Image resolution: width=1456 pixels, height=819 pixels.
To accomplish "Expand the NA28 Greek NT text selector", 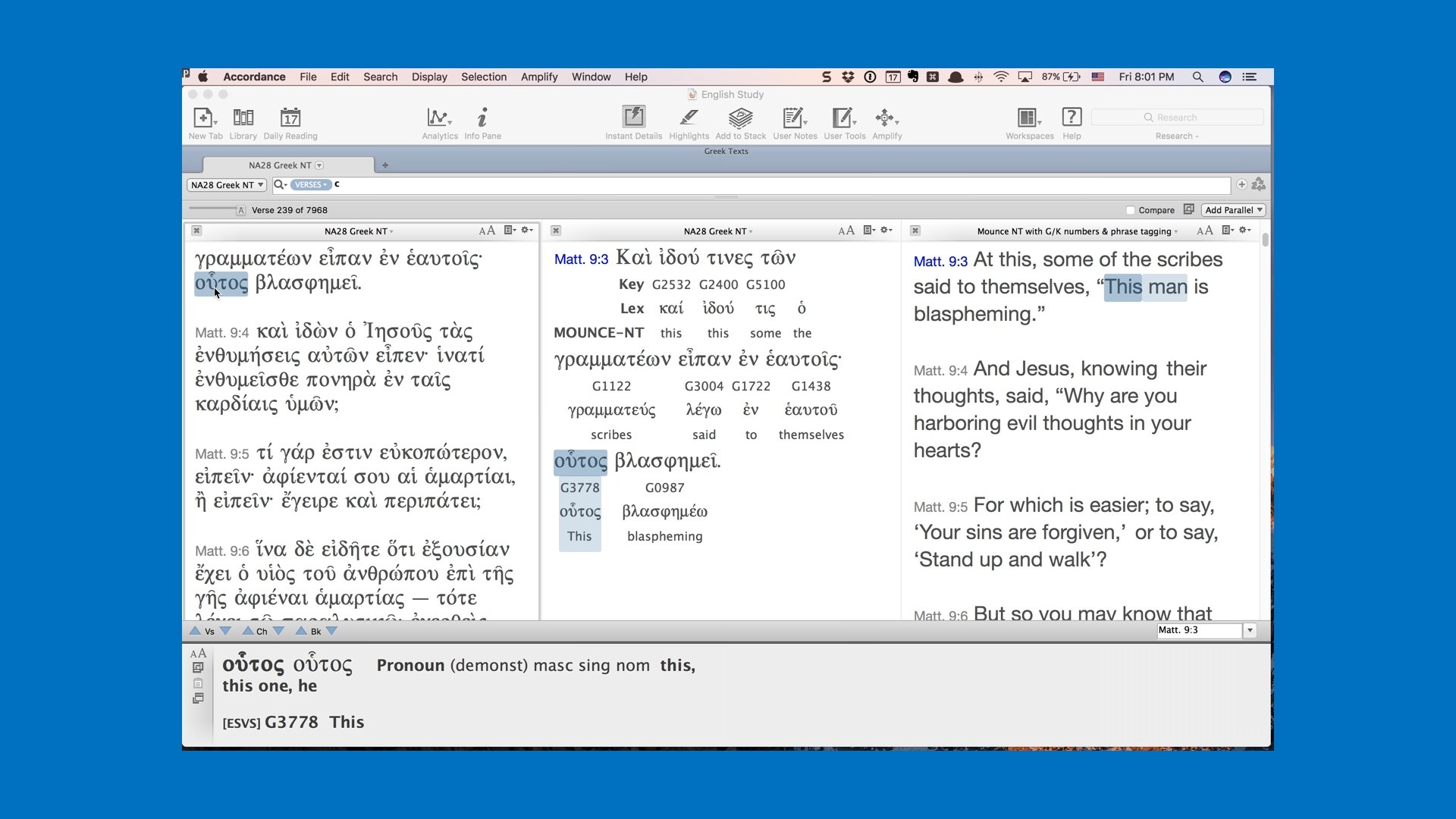I will (x=227, y=185).
